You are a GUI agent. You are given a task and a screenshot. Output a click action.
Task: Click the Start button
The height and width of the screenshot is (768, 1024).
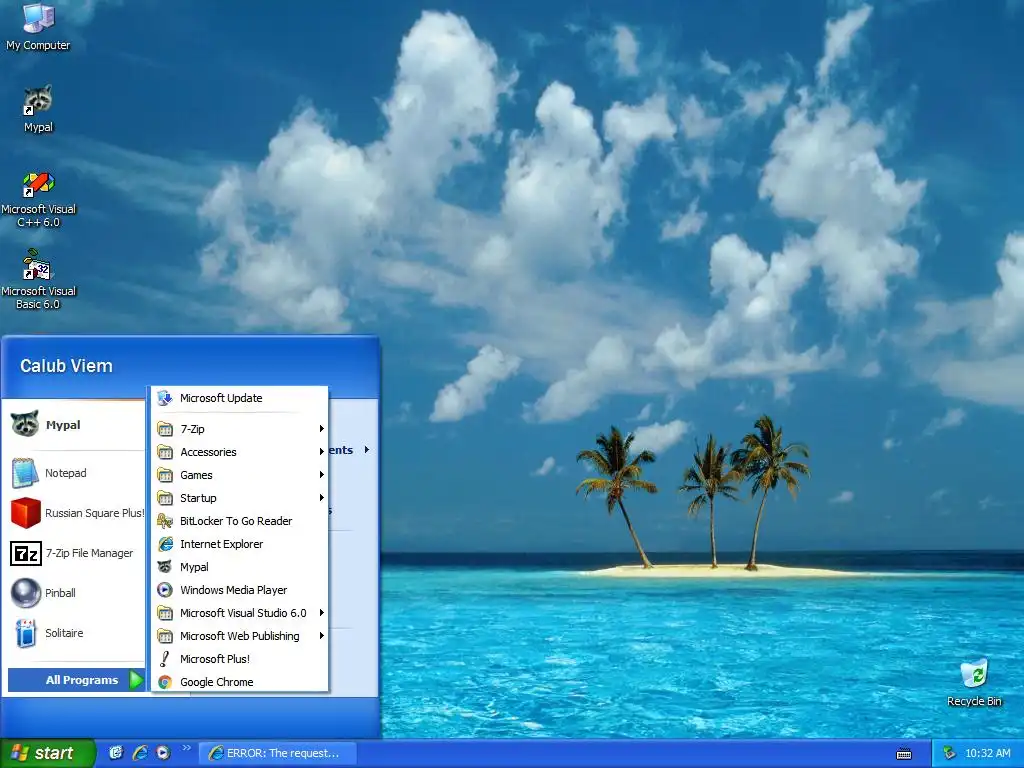coord(47,753)
